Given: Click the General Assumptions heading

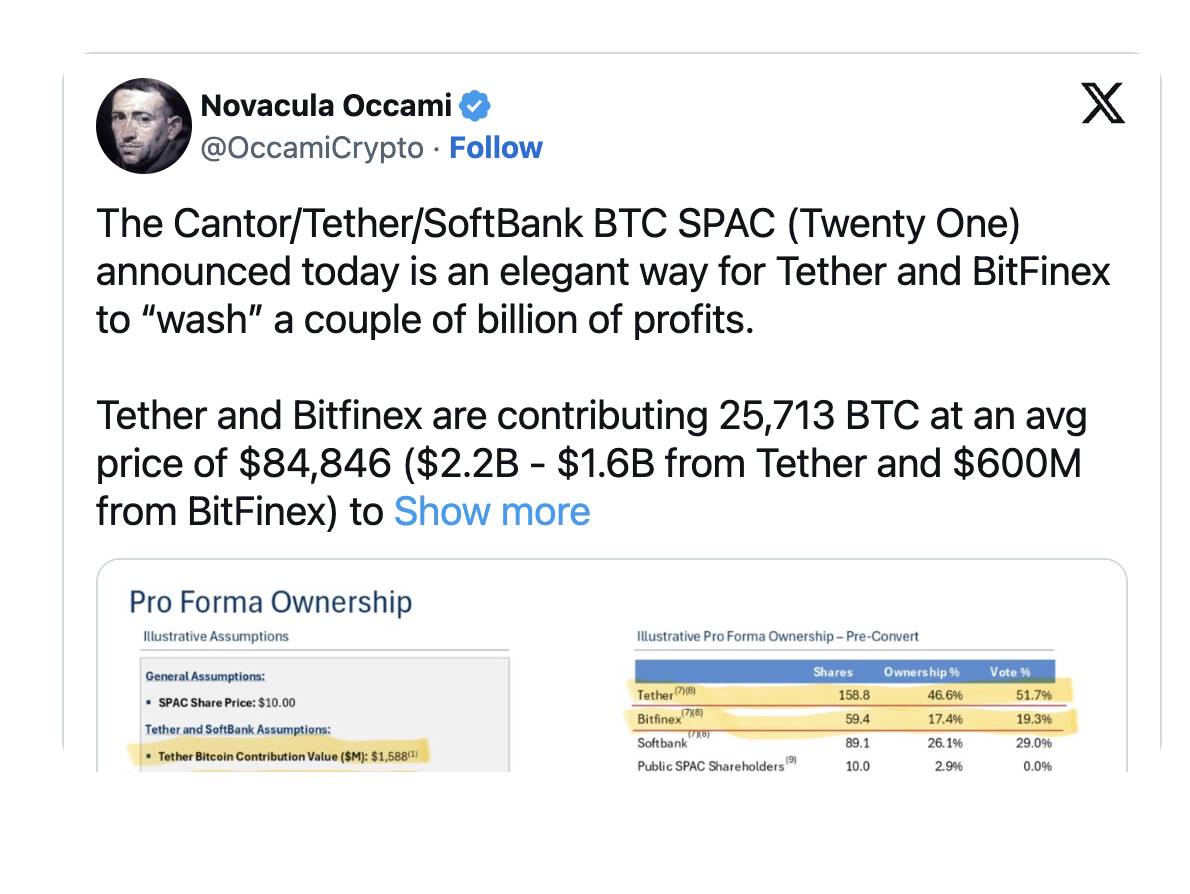Looking at the screenshot, I should click(x=205, y=677).
